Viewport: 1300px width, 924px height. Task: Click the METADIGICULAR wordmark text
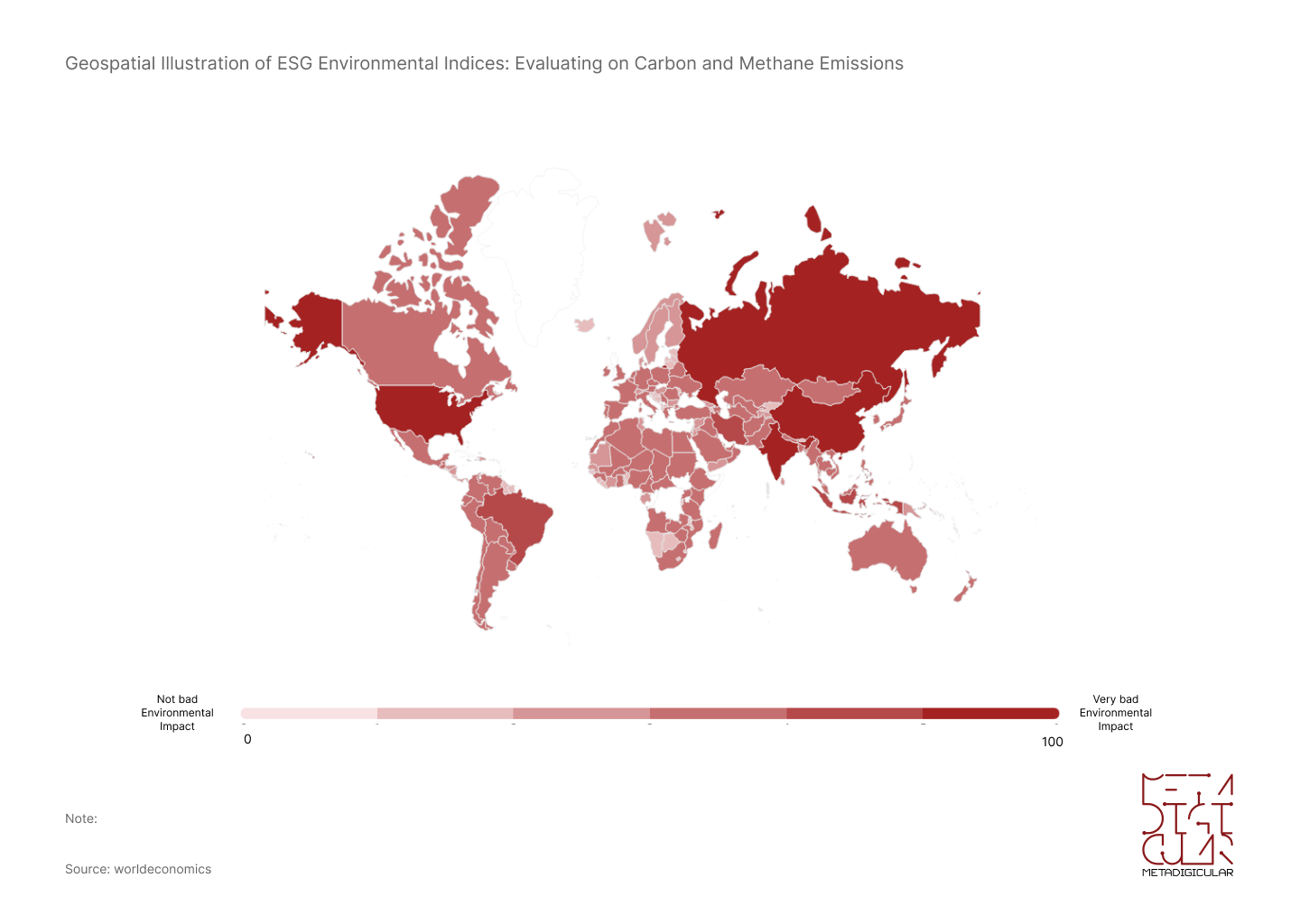coord(1187,873)
